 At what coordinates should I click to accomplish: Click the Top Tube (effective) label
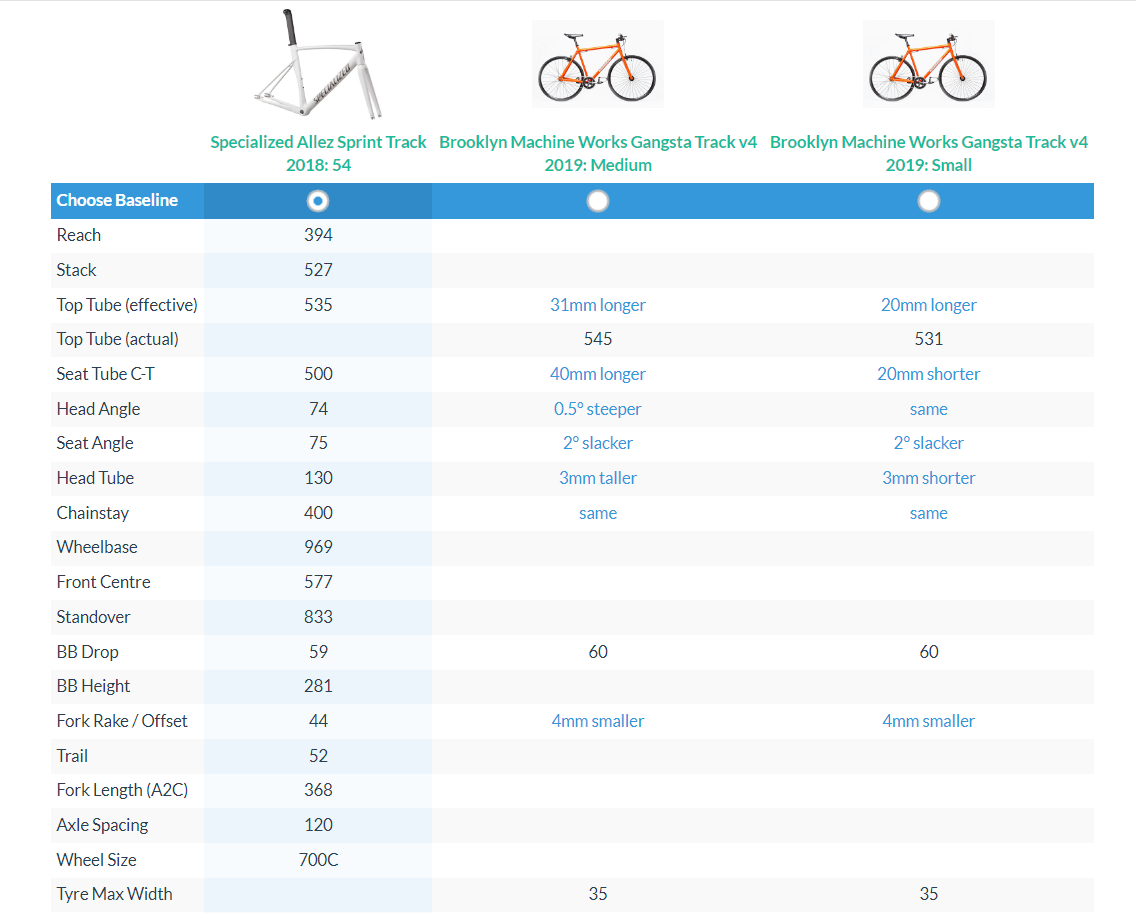tap(127, 305)
